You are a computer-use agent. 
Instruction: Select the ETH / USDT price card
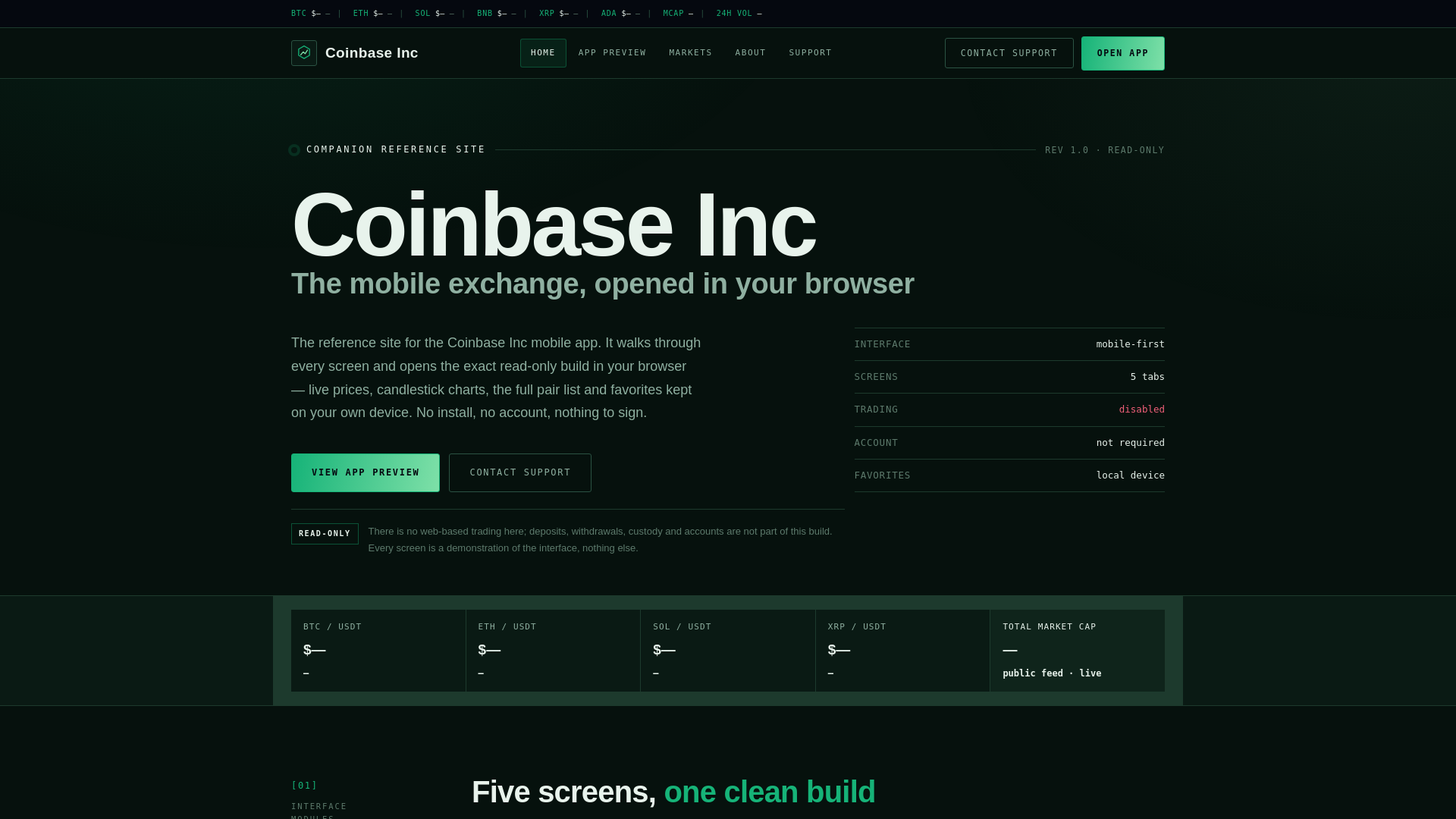coord(554,651)
